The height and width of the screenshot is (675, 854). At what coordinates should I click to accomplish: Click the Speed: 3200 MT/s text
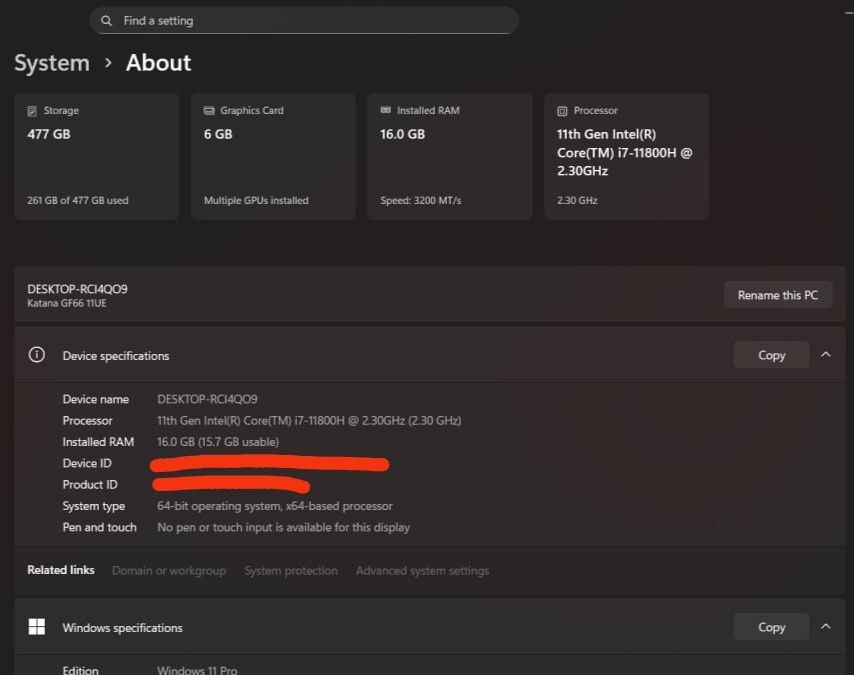click(x=420, y=200)
